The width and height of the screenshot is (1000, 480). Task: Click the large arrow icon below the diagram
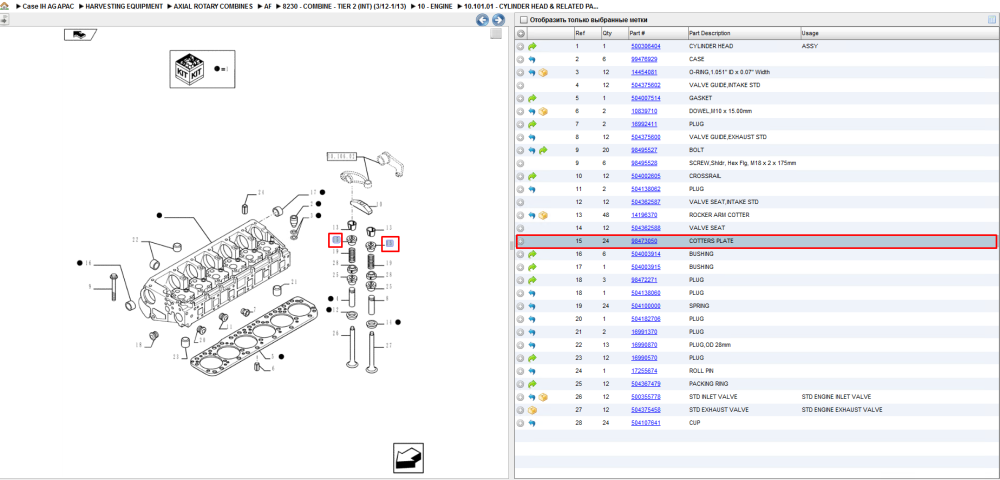(x=408, y=456)
